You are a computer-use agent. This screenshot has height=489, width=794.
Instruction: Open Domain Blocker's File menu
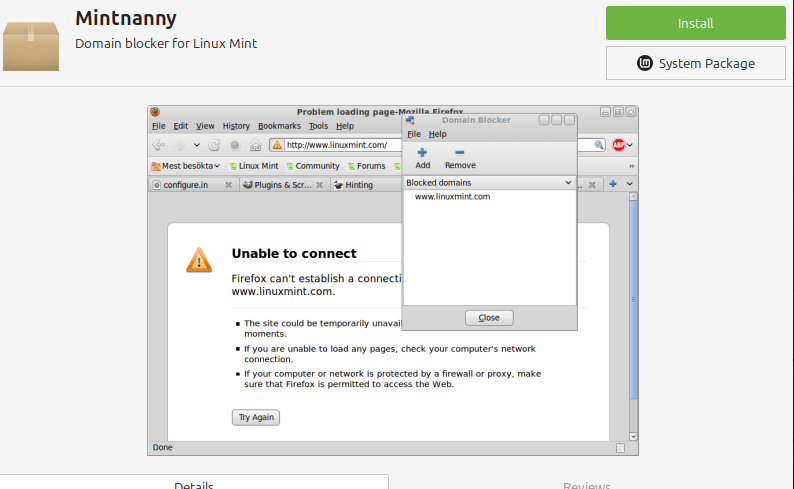414,134
